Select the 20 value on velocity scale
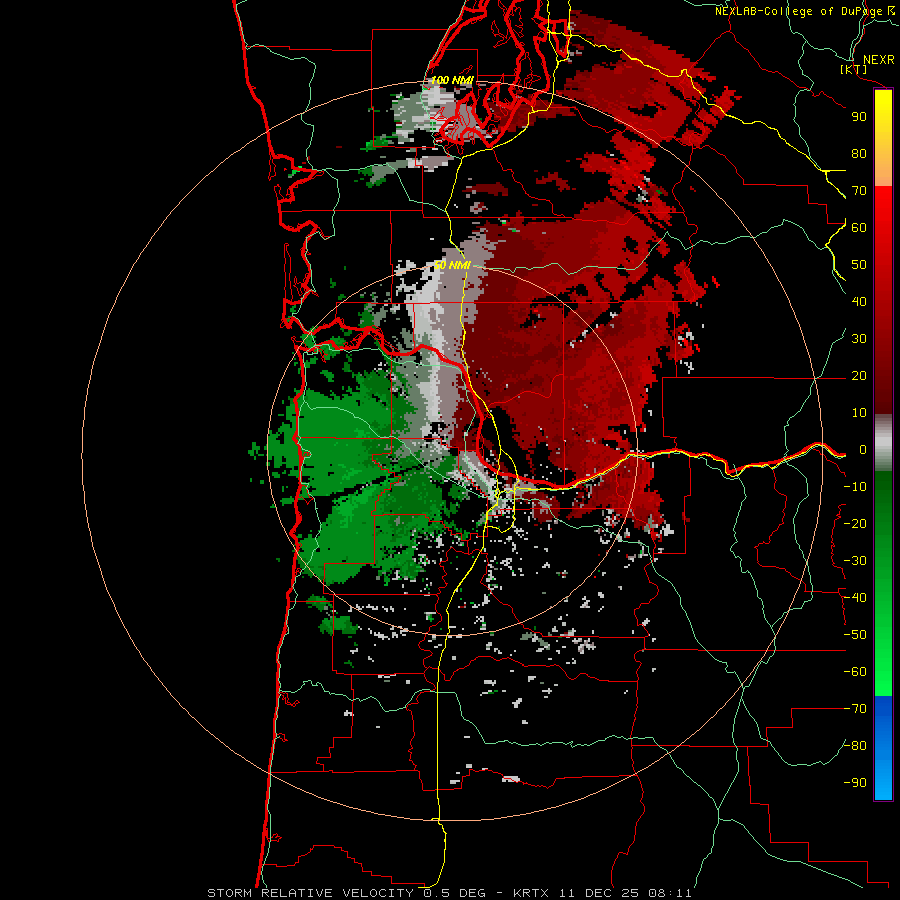The width and height of the screenshot is (900, 900). click(x=859, y=376)
